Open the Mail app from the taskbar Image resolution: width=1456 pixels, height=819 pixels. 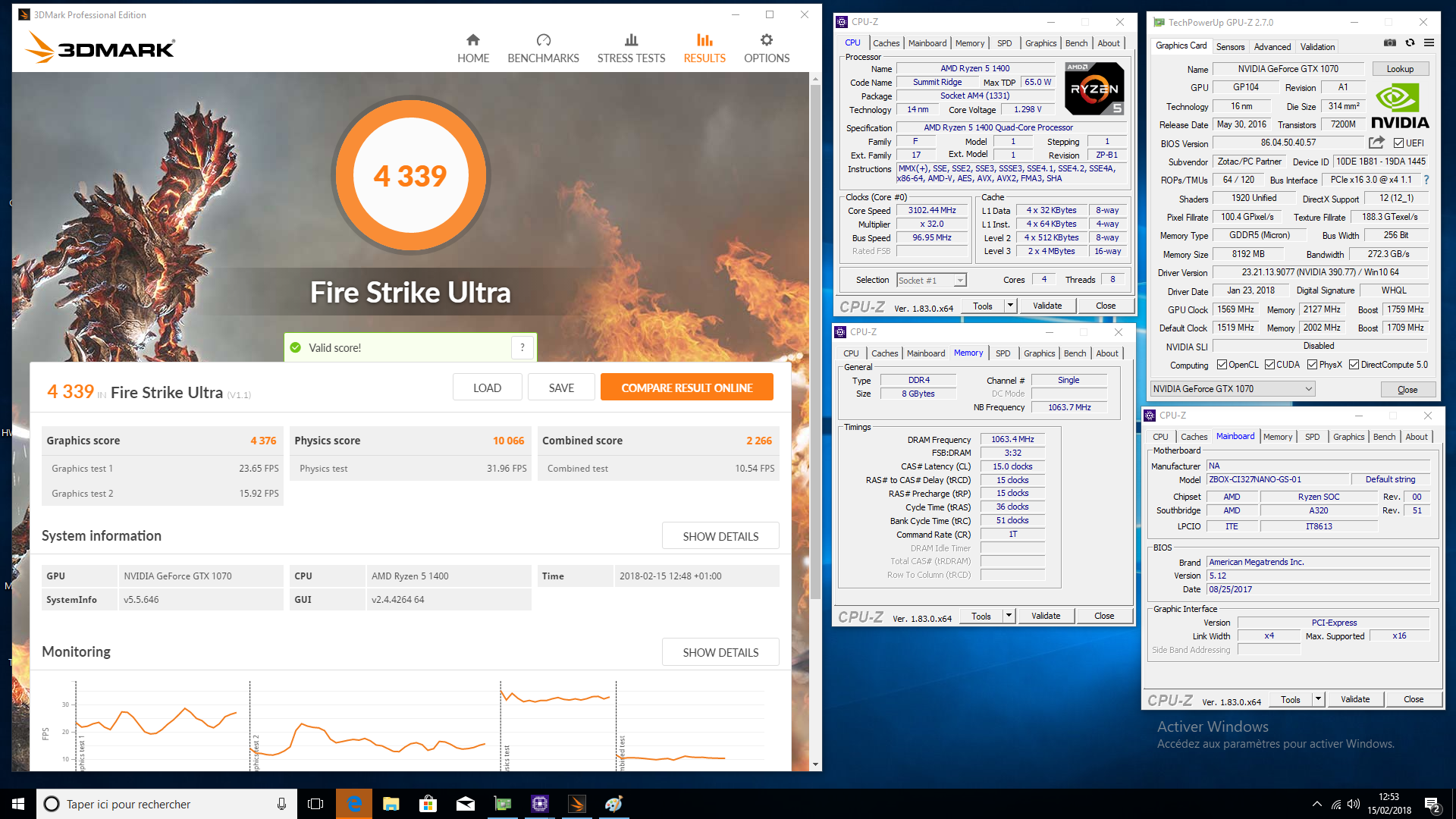click(x=465, y=804)
